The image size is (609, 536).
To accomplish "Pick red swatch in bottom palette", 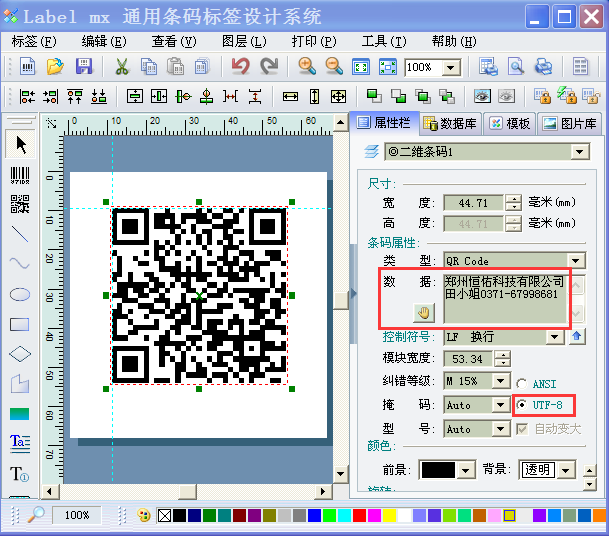I will coord(359,515).
